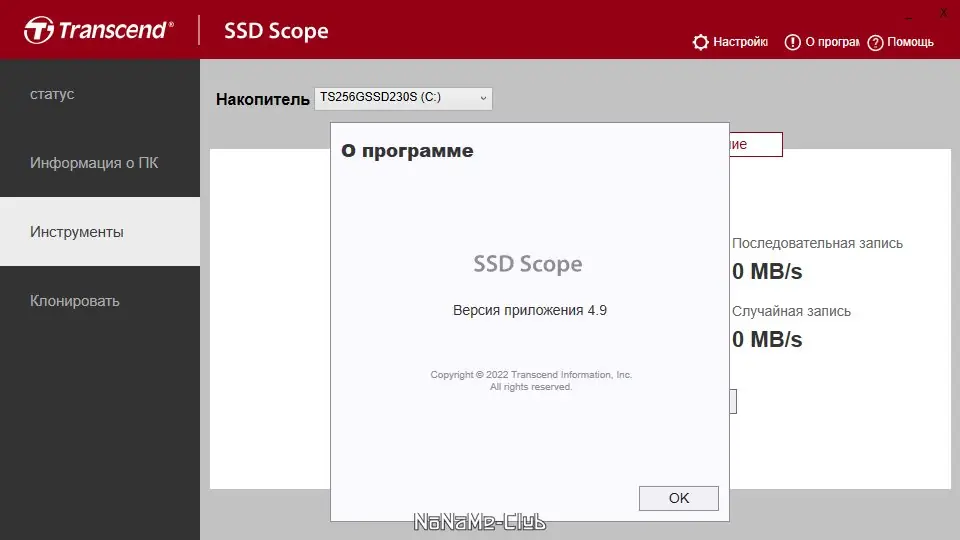Open the Информация о ПК section

(x=100, y=163)
